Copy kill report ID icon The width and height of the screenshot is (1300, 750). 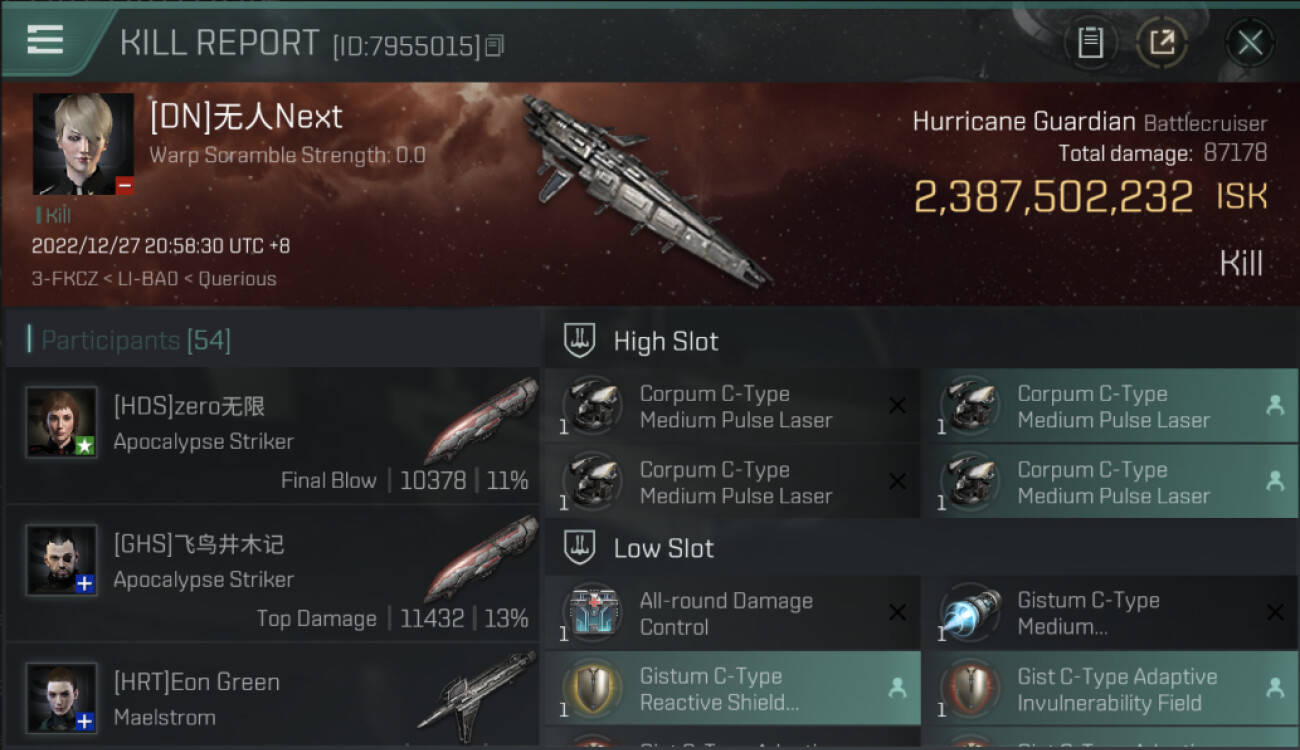494,46
